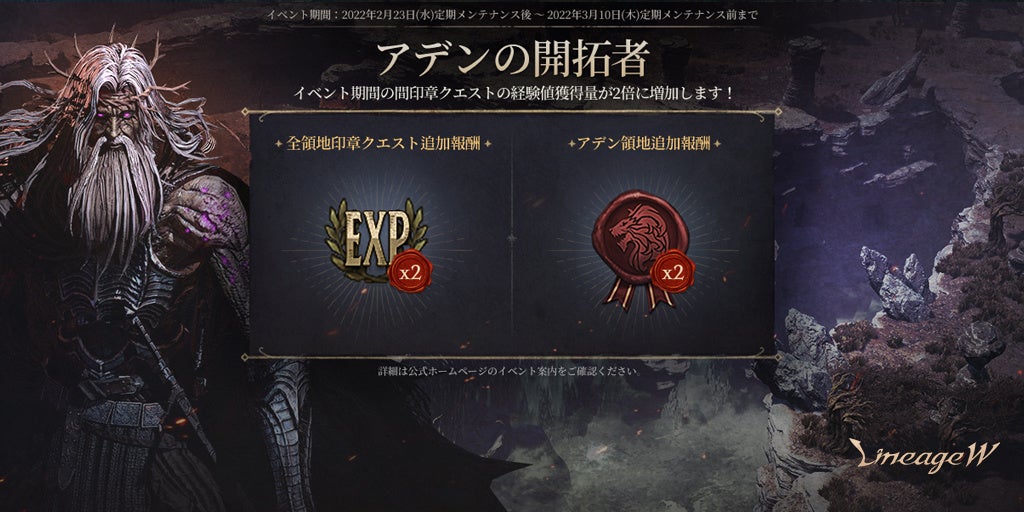This screenshot has width=1024, height=512.
Task: Click the x2 seal on EXP icon
Action: (409, 270)
